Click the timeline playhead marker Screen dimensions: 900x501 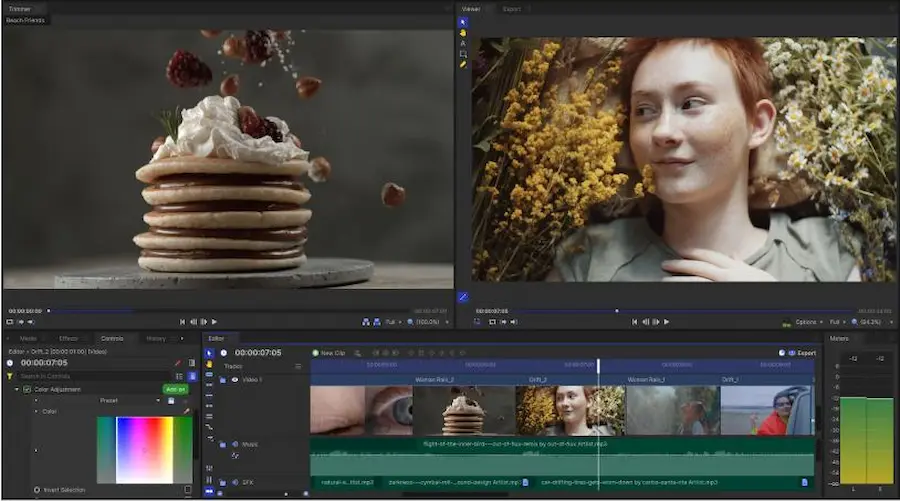point(598,365)
